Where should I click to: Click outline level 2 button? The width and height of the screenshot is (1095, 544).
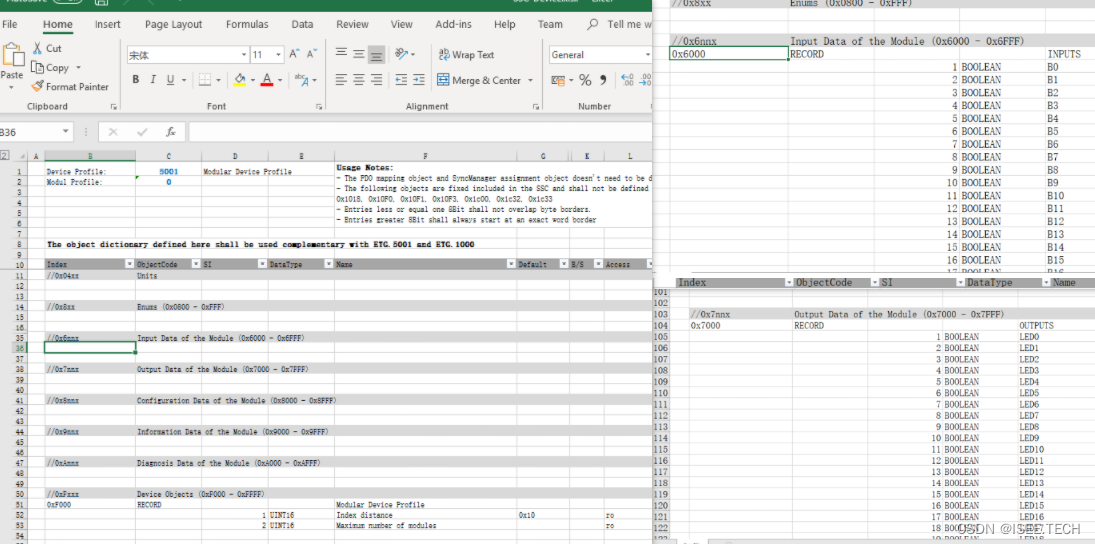[6, 156]
